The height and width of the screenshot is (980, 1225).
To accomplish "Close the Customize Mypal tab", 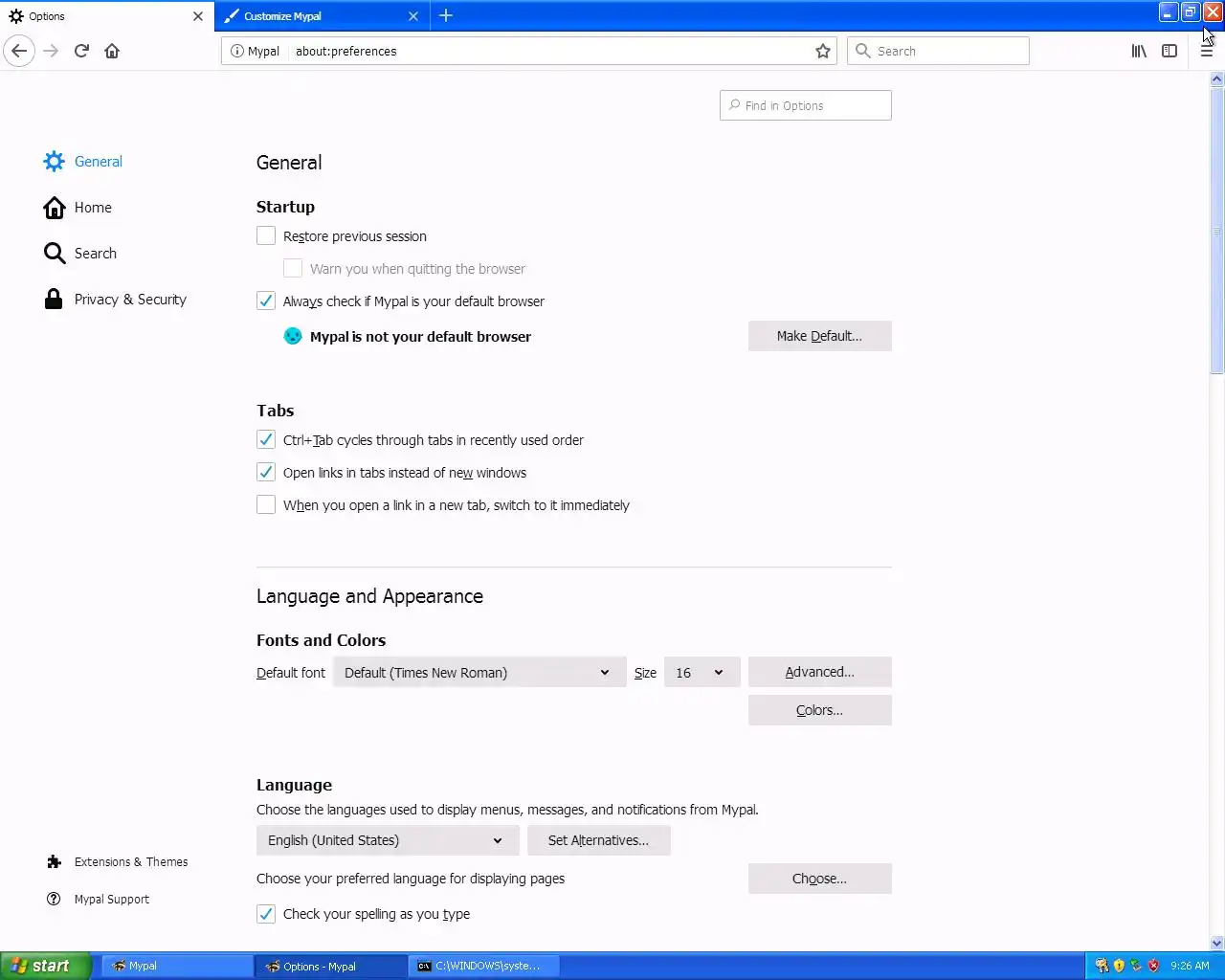I will pos(413,16).
